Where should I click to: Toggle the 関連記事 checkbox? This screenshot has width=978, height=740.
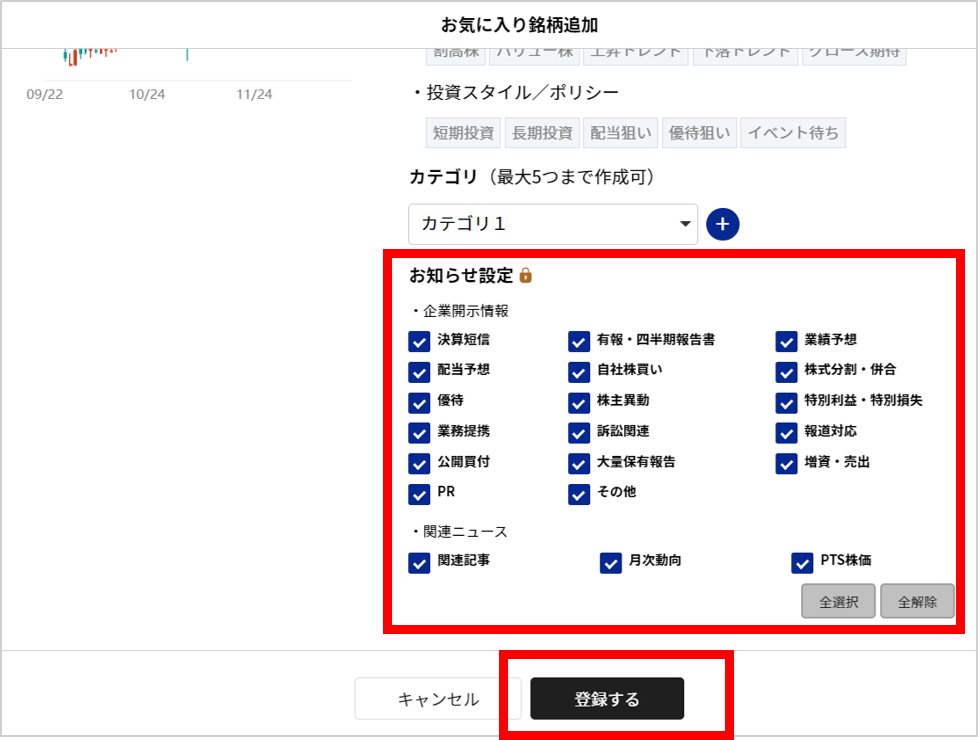(x=419, y=562)
